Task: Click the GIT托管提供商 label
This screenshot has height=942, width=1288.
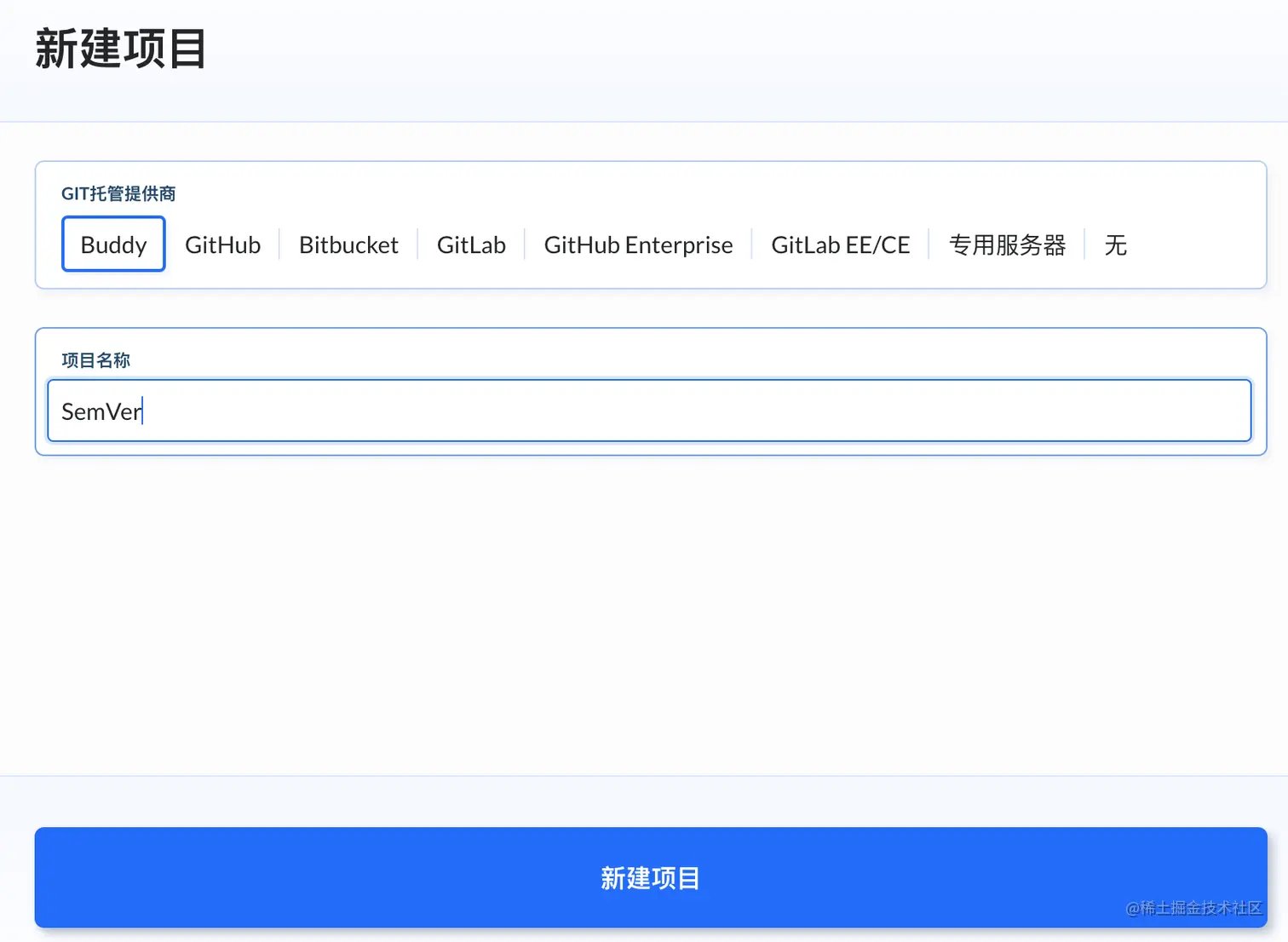Action: click(118, 193)
